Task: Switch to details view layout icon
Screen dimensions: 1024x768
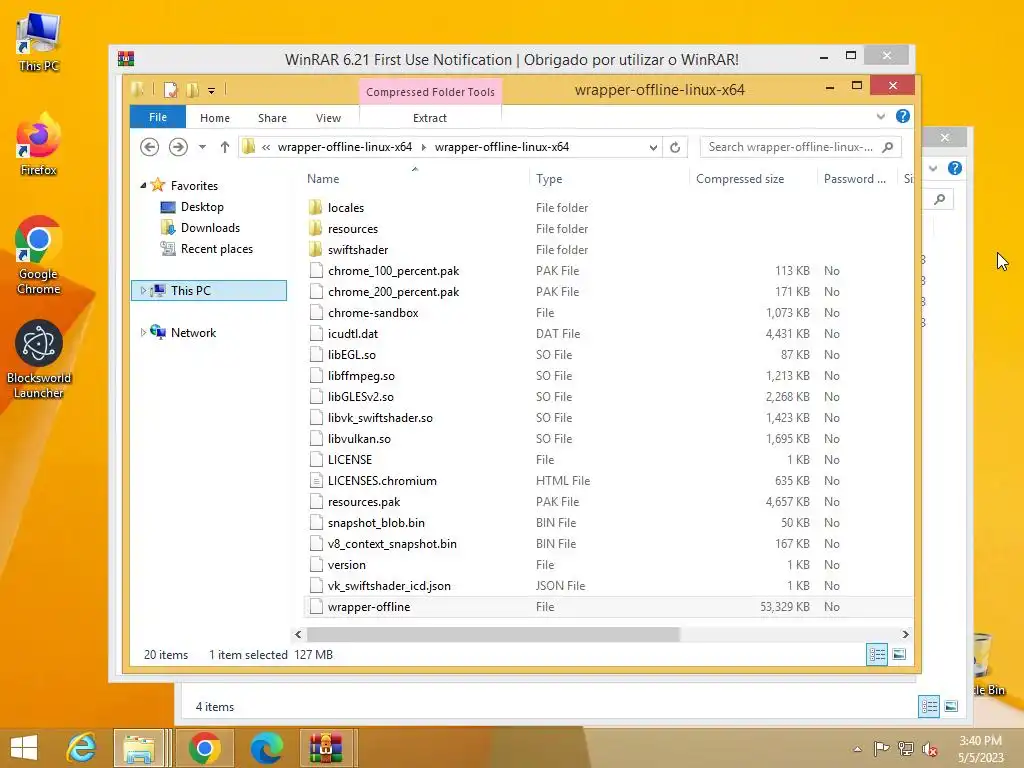Action: (x=876, y=654)
